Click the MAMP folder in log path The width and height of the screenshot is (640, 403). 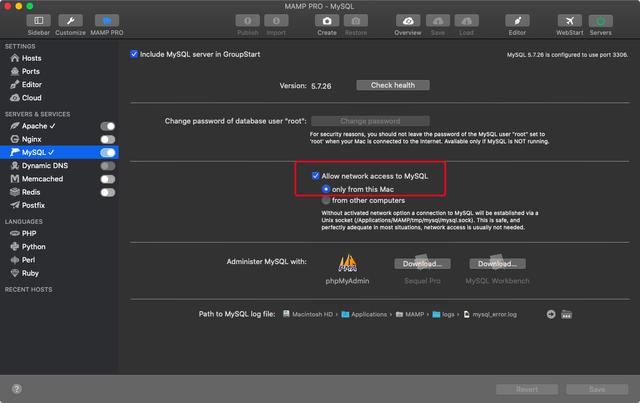(410, 314)
